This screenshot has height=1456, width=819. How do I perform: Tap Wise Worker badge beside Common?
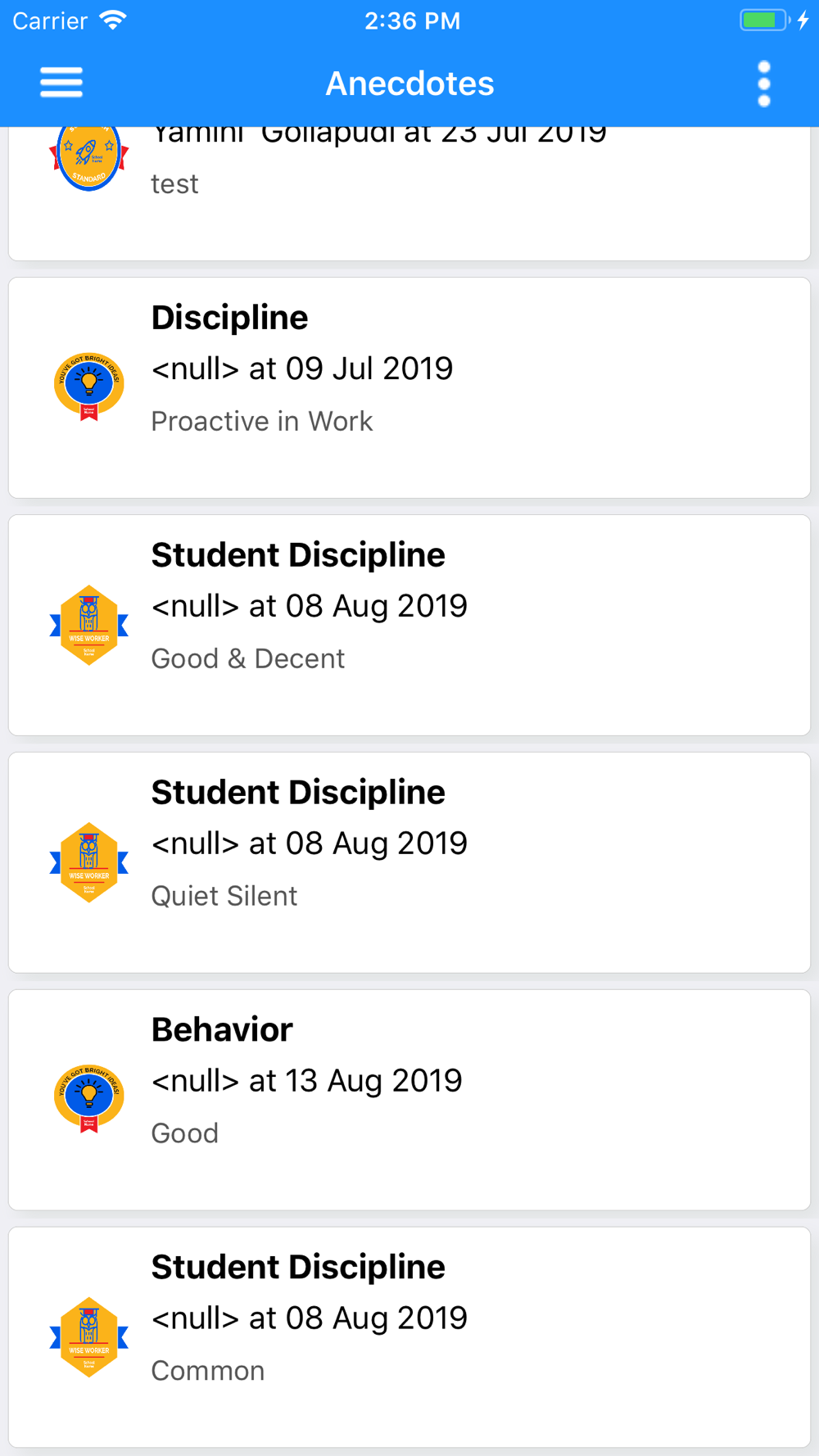pos(88,1337)
